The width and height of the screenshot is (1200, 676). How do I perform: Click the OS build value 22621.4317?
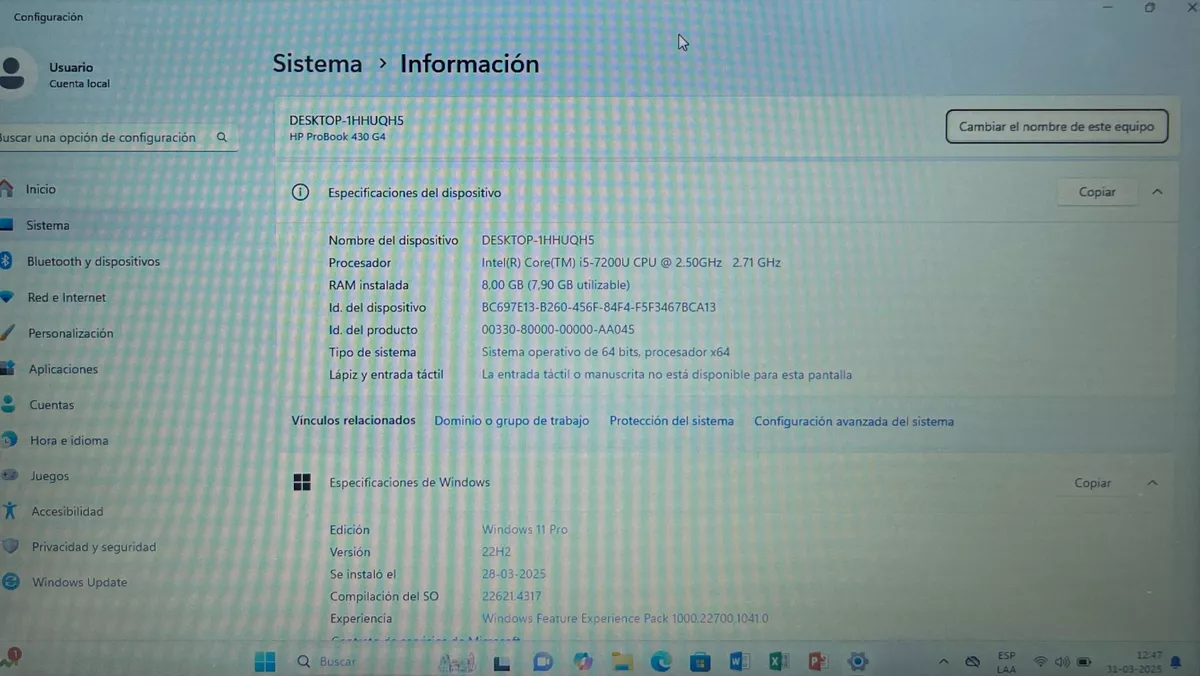[511, 597]
